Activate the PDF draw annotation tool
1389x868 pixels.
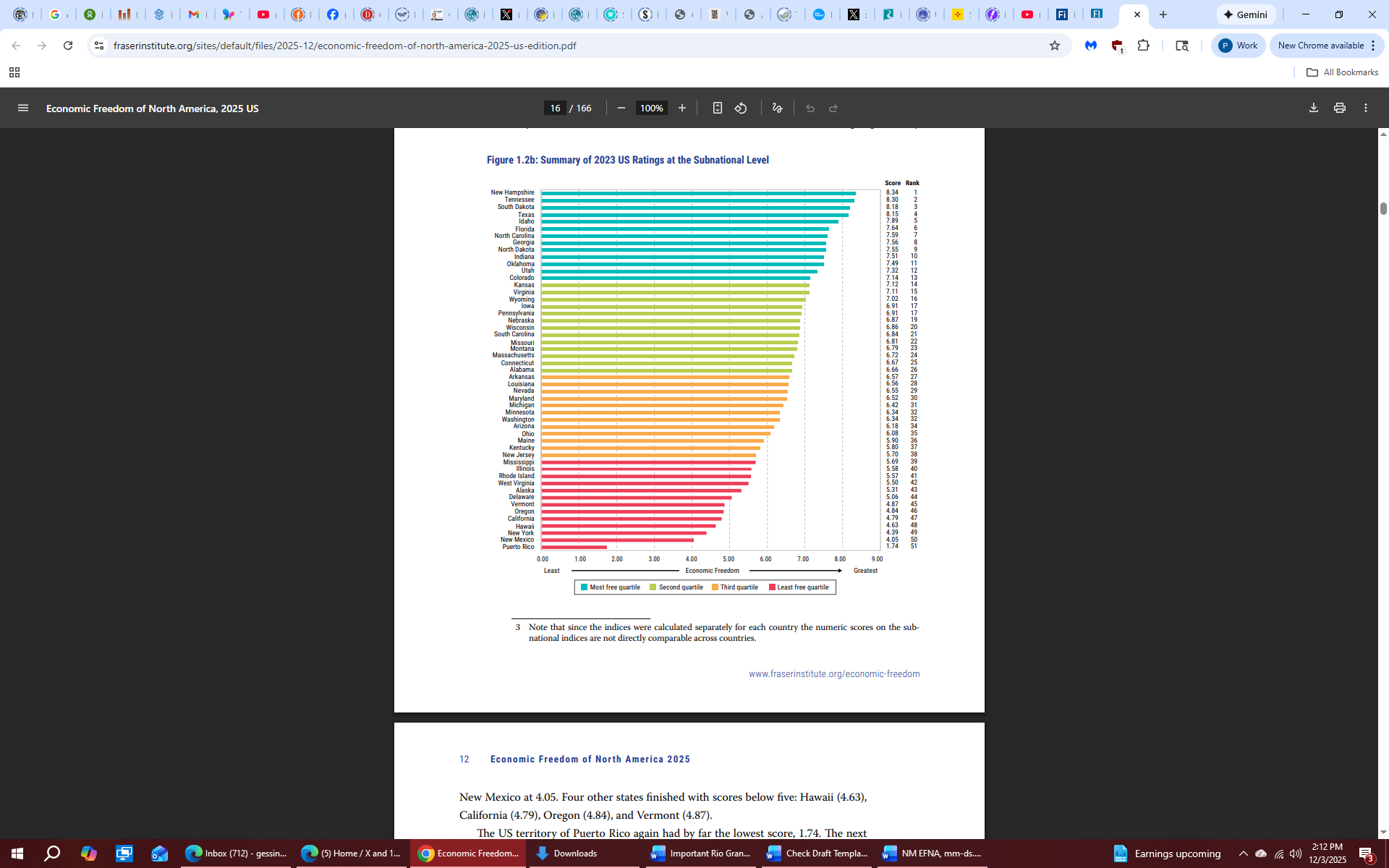(778, 108)
